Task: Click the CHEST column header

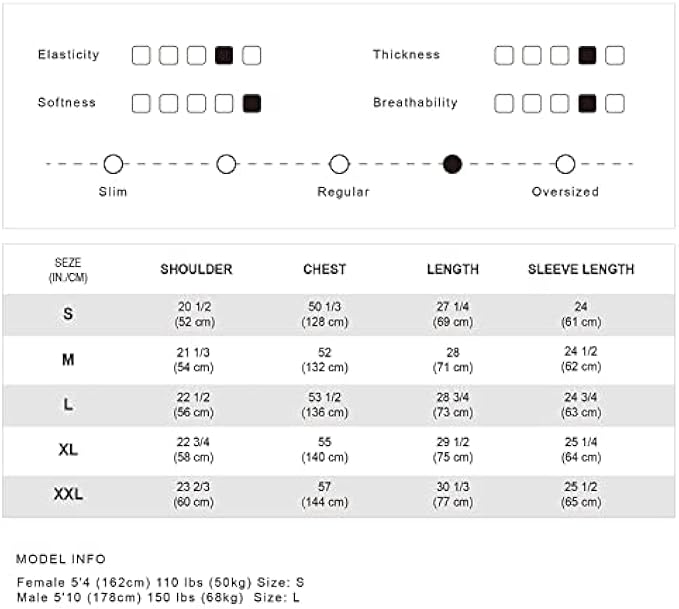Action: (325, 269)
